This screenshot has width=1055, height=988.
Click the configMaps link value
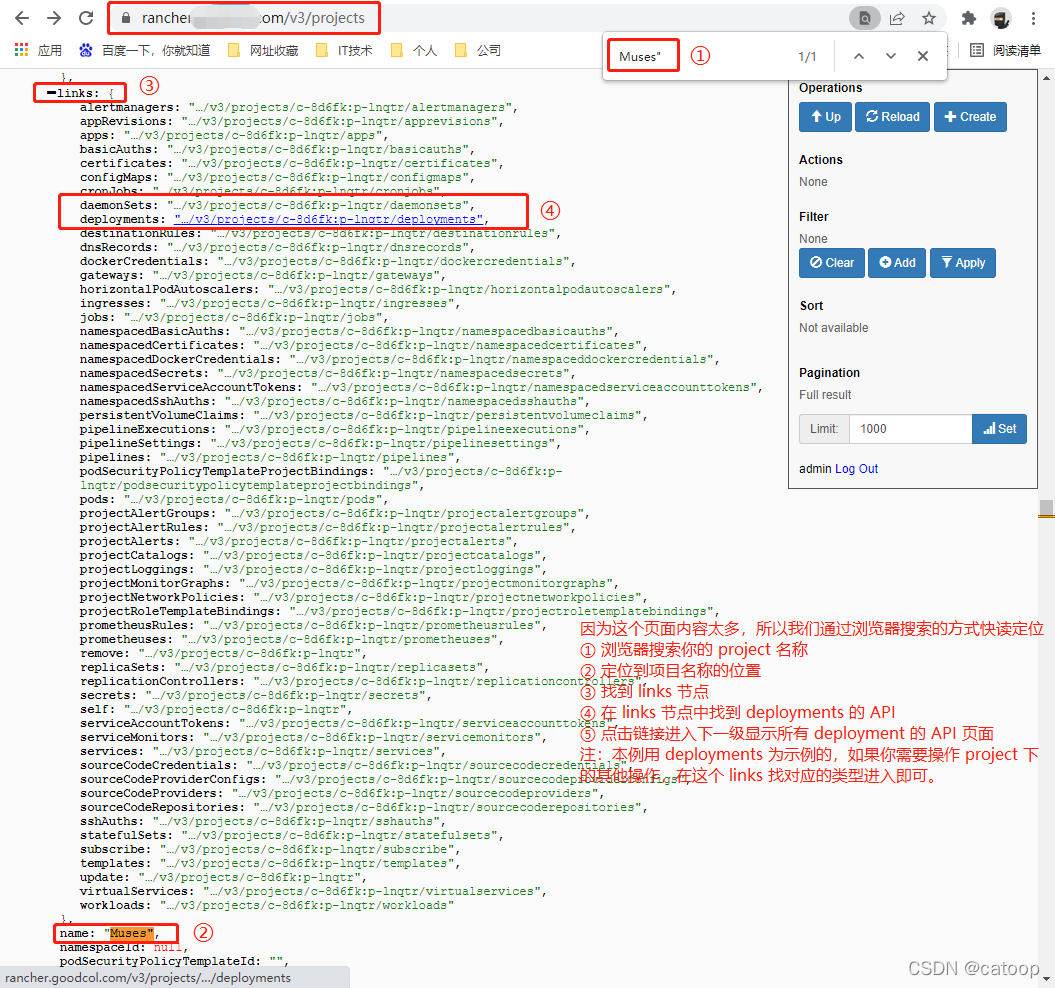[x=318, y=177]
